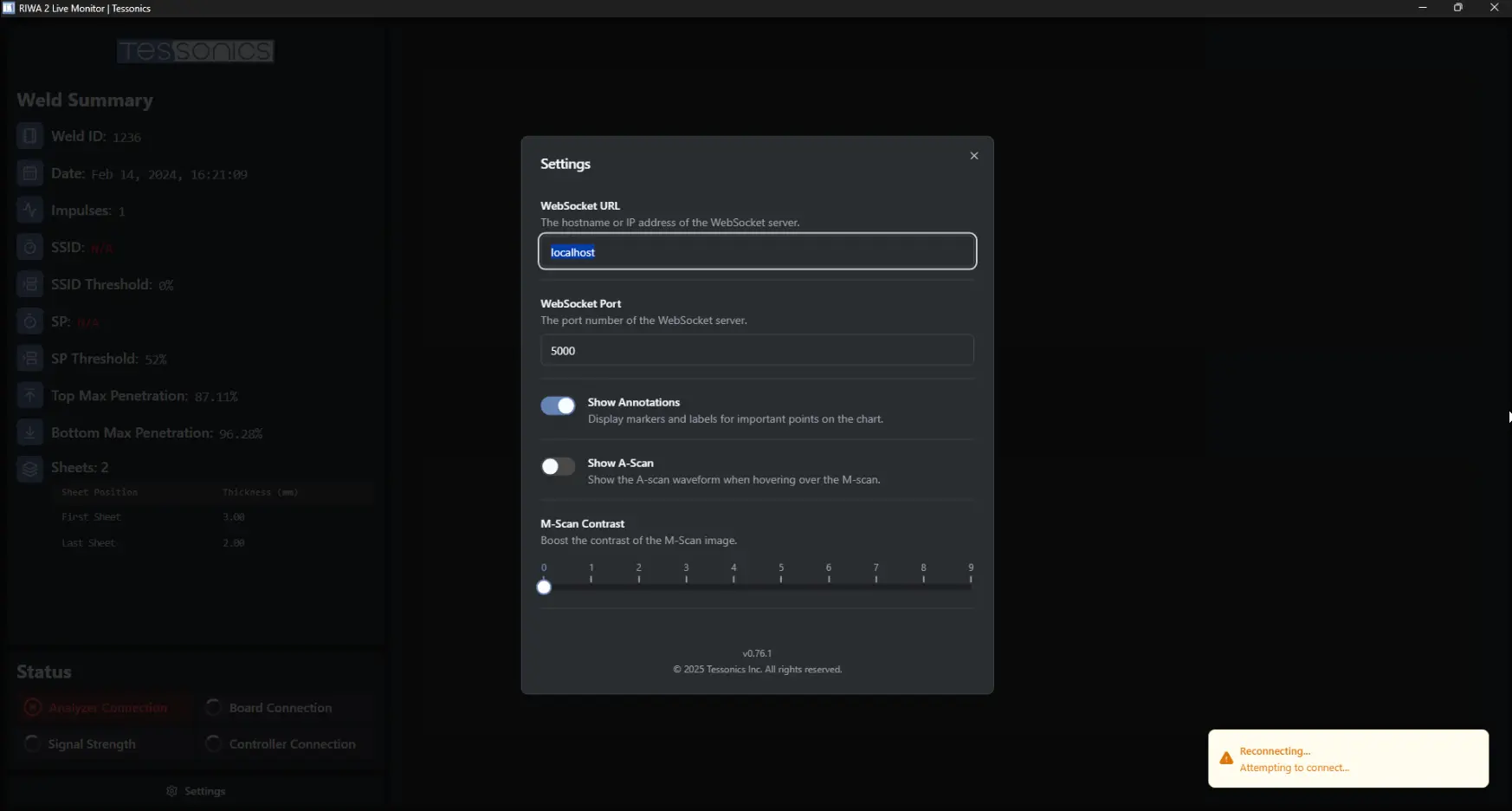1512x811 pixels.
Task: Click the icon beside SSID
Action: tap(29, 247)
